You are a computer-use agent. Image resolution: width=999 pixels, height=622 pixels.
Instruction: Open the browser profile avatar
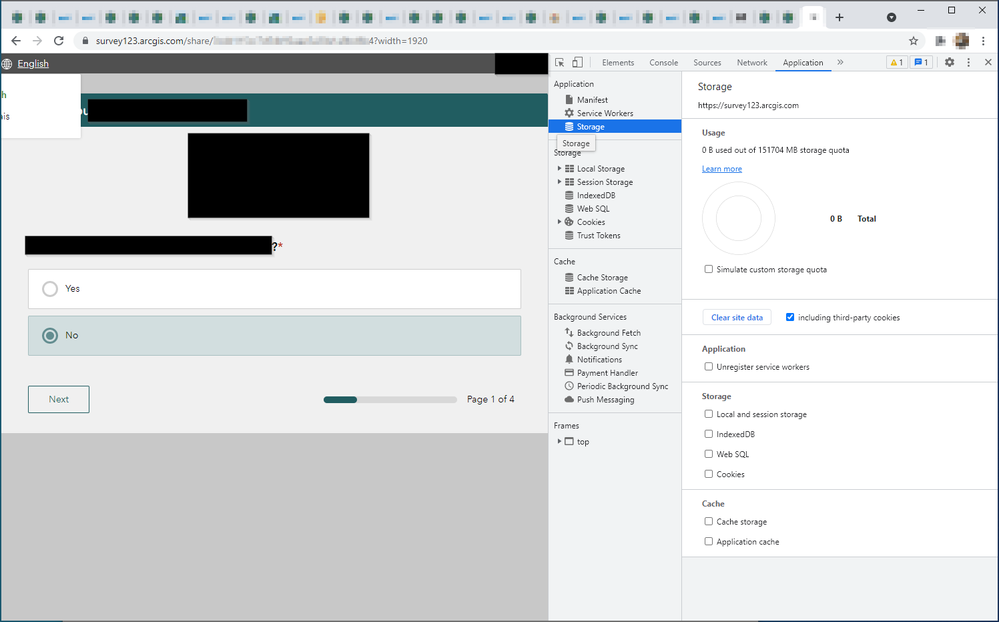pos(961,41)
